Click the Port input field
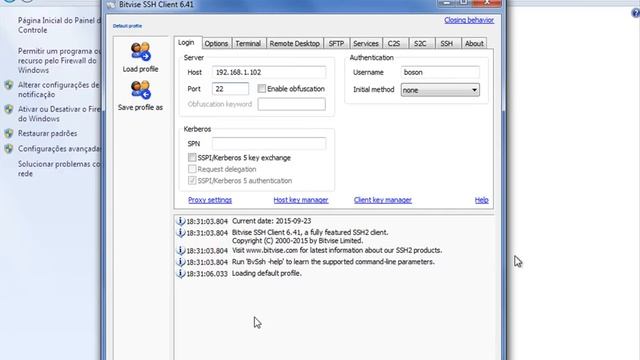The image size is (640, 360). click(230, 89)
